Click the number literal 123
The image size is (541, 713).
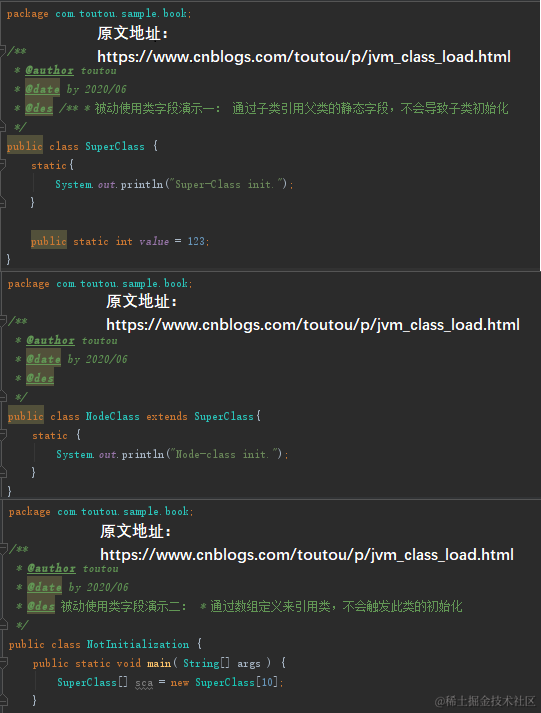coord(196,241)
